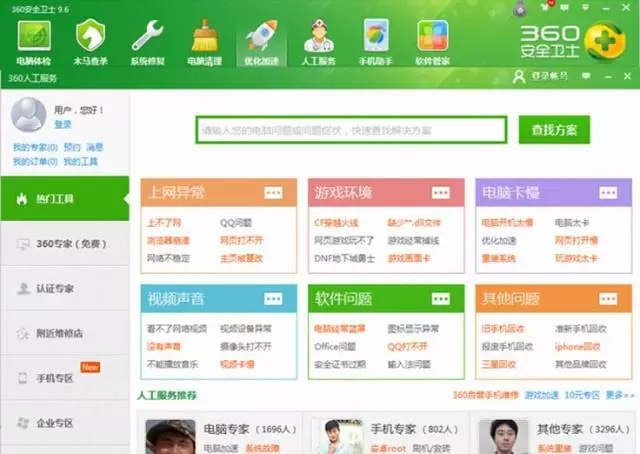640x454 pixels.
Task: Open the 没有声音 link
Action: pyautogui.click(x=164, y=347)
